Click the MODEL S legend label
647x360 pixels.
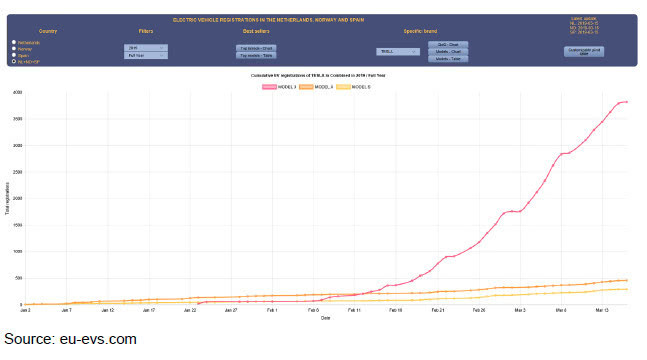click(x=361, y=87)
